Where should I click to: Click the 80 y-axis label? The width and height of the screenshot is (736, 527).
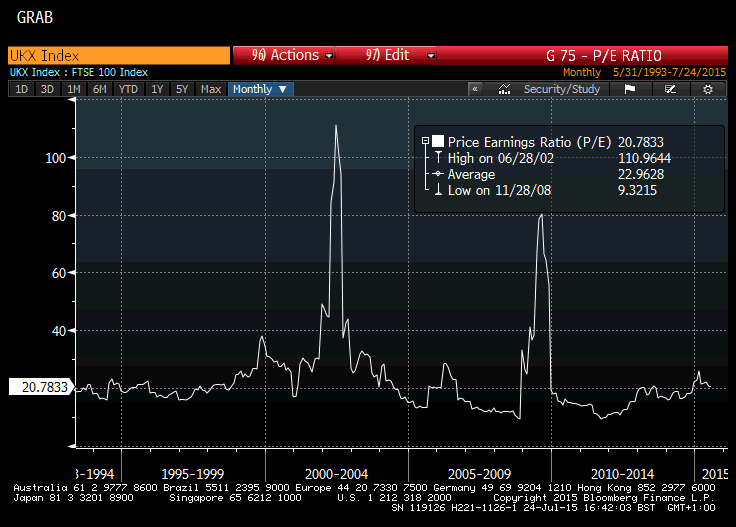pyautogui.click(x=59, y=216)
